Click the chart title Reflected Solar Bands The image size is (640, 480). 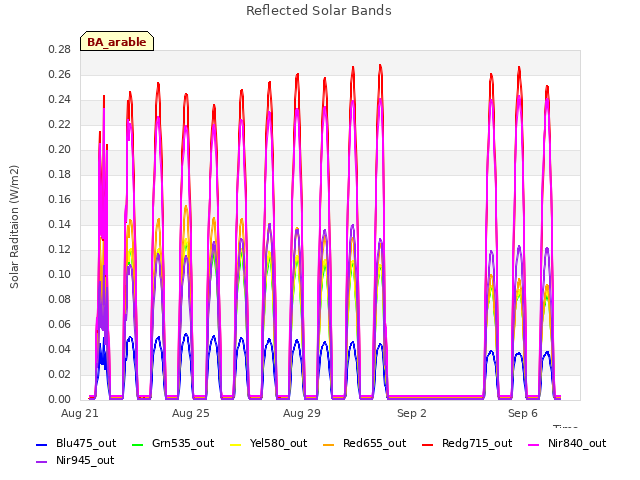319,11
